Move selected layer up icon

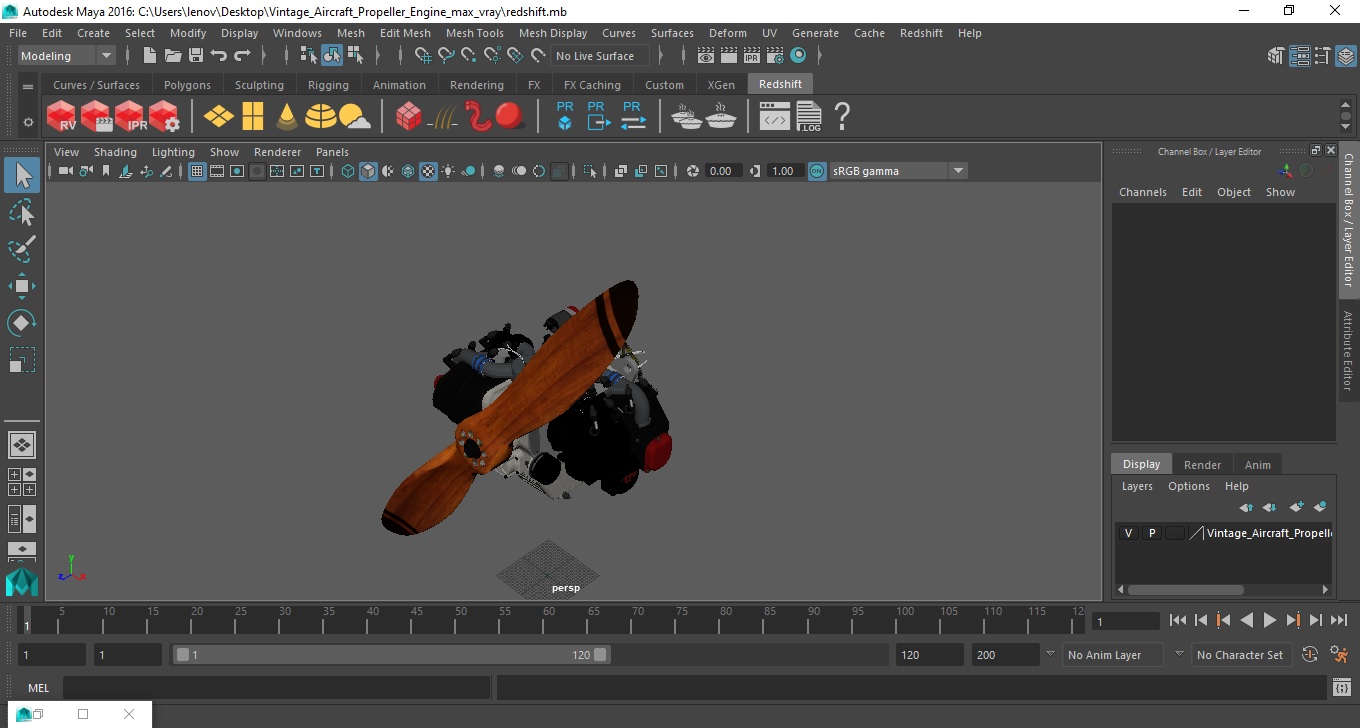1246,507
